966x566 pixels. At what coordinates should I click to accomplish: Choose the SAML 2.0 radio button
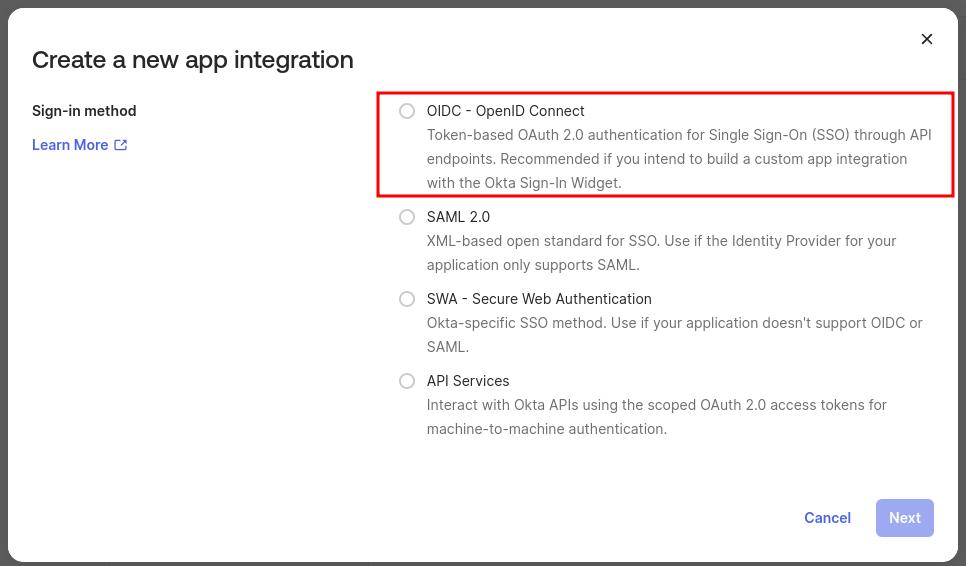(x=407, y=217)
